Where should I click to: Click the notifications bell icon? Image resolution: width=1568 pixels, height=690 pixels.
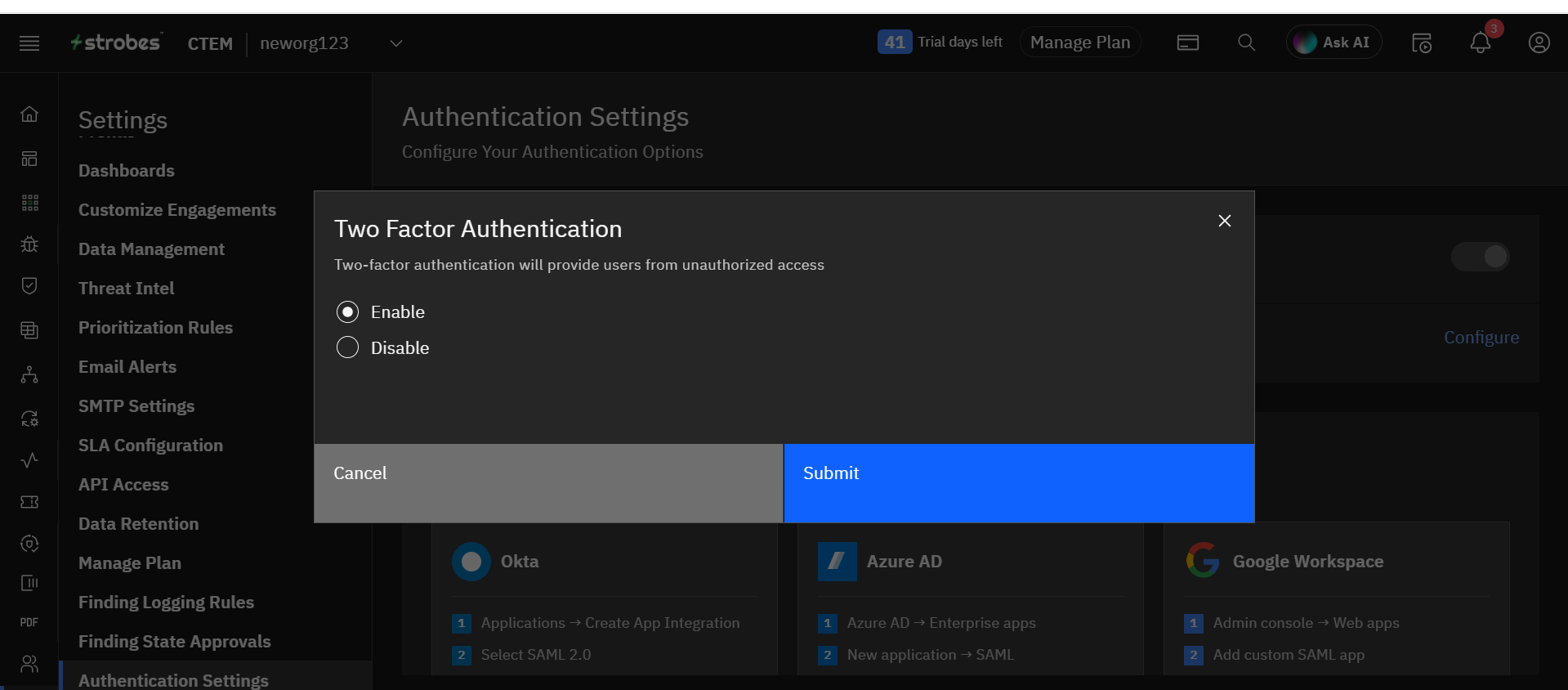[x=1480, y=43]
